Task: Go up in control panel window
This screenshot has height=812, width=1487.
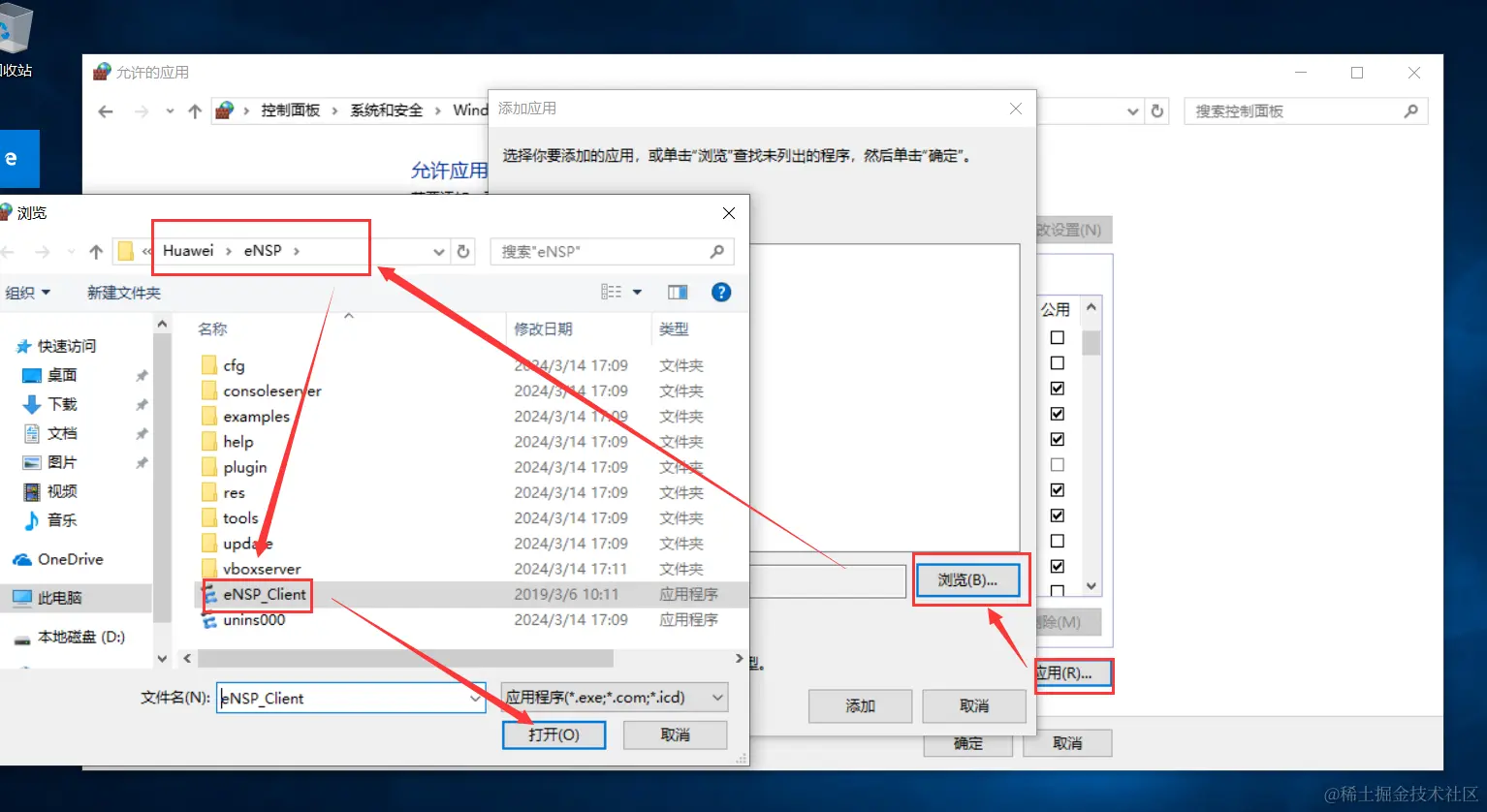Action: click(x=195, y=111)
